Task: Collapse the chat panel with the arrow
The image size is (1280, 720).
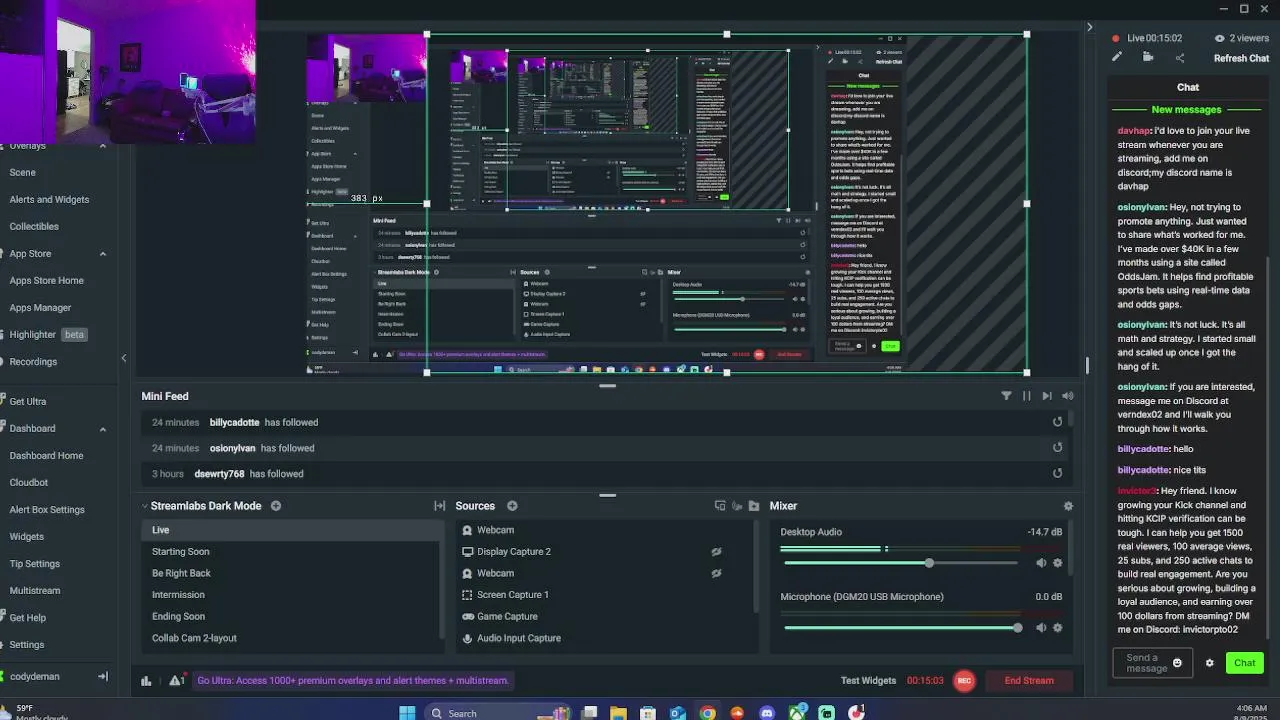Action: (x=1090, y=27)
